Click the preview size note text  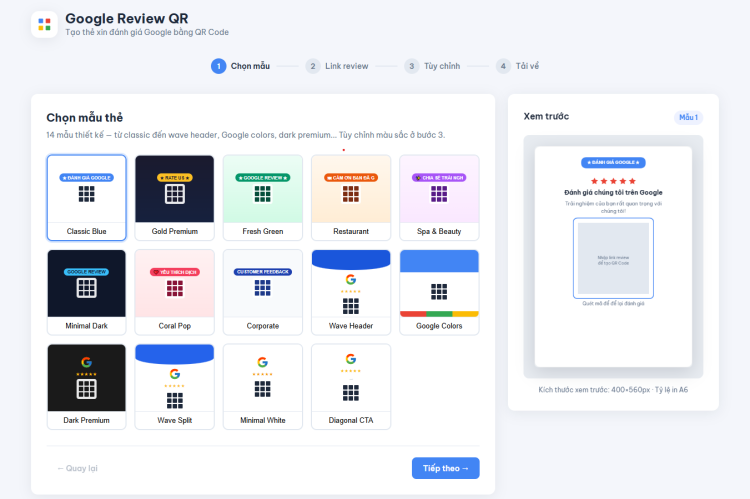[x=613, y=389]
